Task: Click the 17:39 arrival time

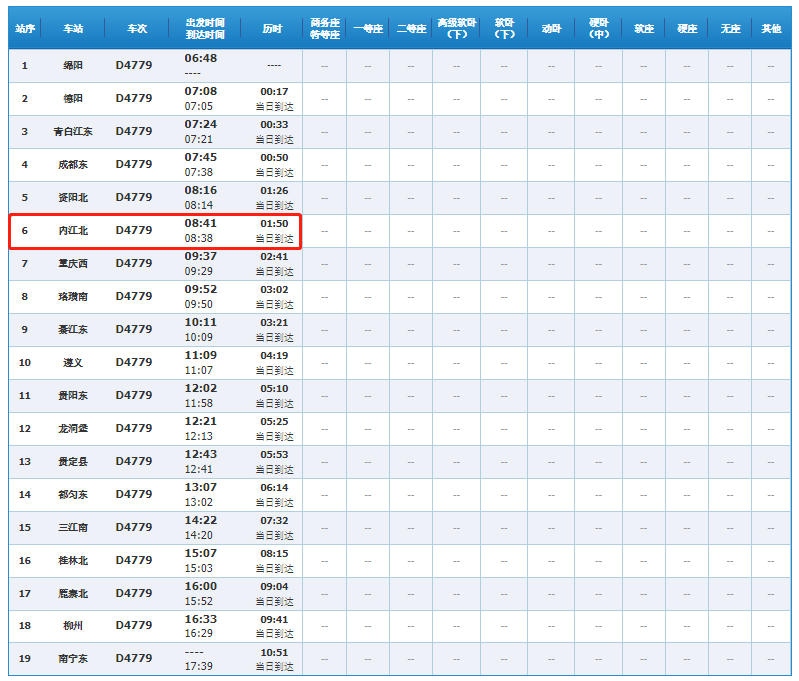Action: coord(199,666)
